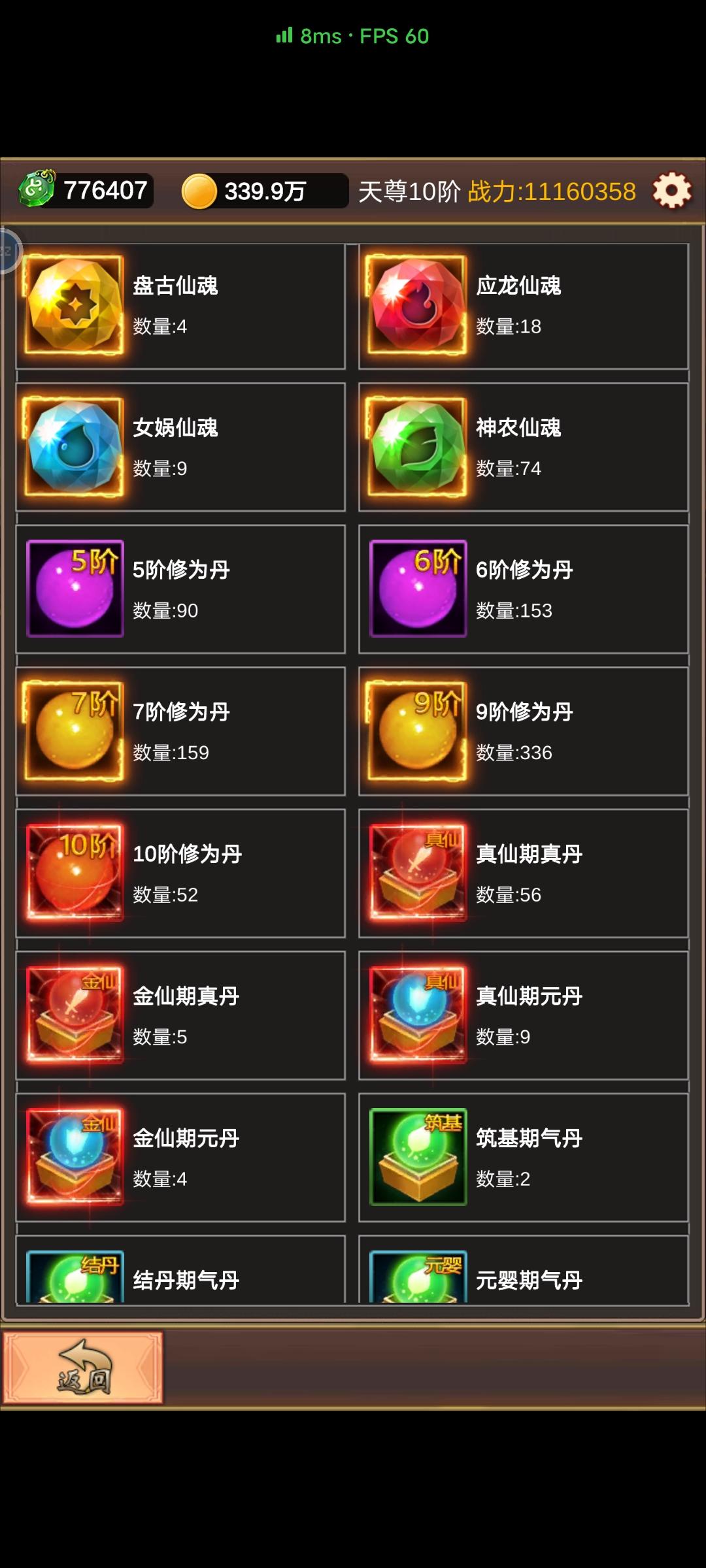Open the partially visible 结丹期气丹 entry
The width and height of the screenshot is (706, 1568).
point(180,1269)
